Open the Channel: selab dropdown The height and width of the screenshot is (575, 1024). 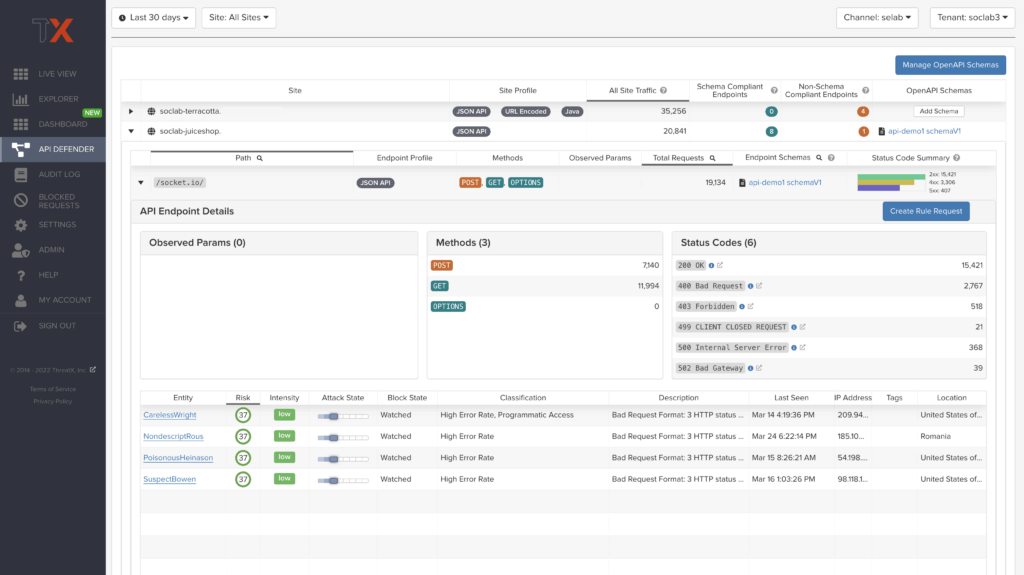tap(877, 18)
